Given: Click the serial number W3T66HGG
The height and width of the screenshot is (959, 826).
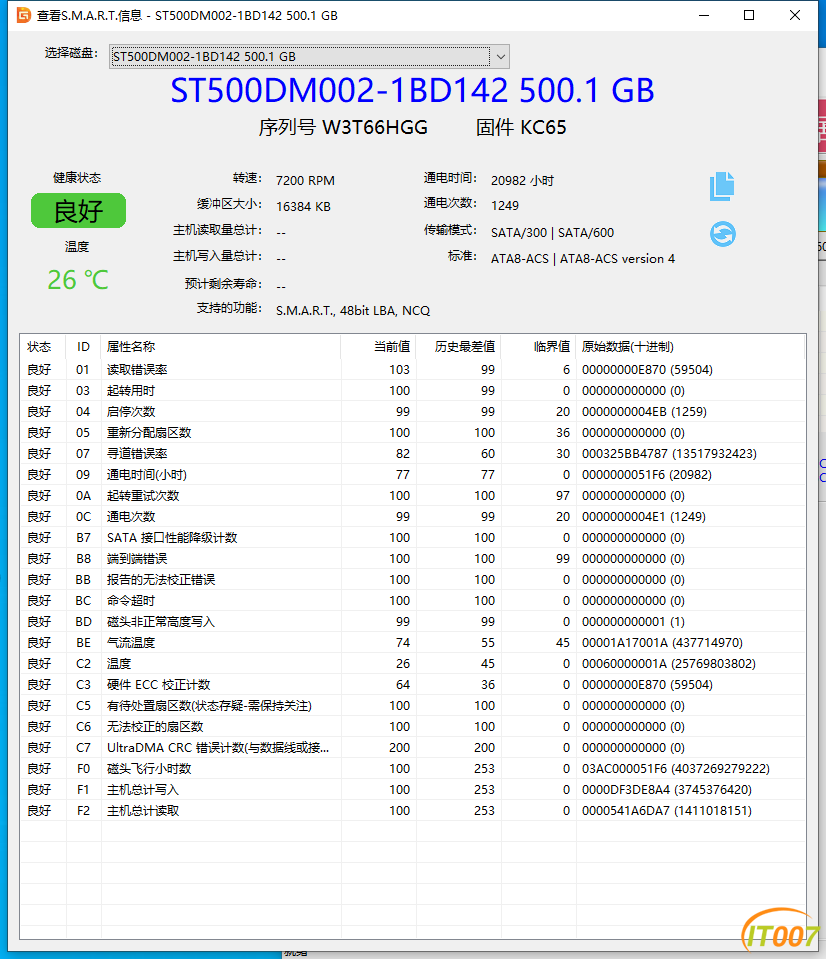Looking at the screenshot, I should [375, 127].
